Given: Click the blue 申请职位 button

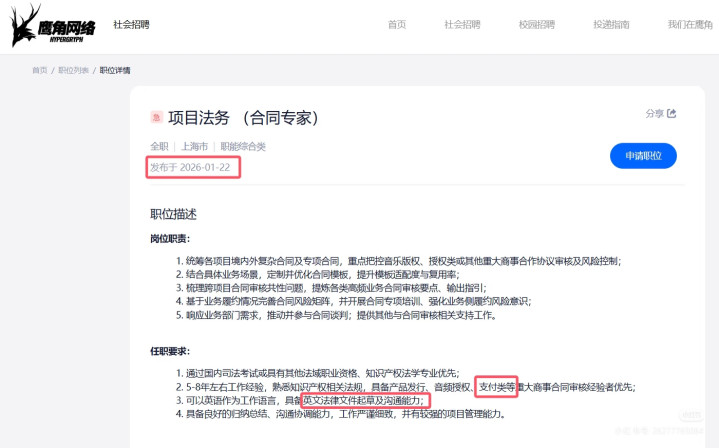Looking at the screenshot, I should 643,156.
